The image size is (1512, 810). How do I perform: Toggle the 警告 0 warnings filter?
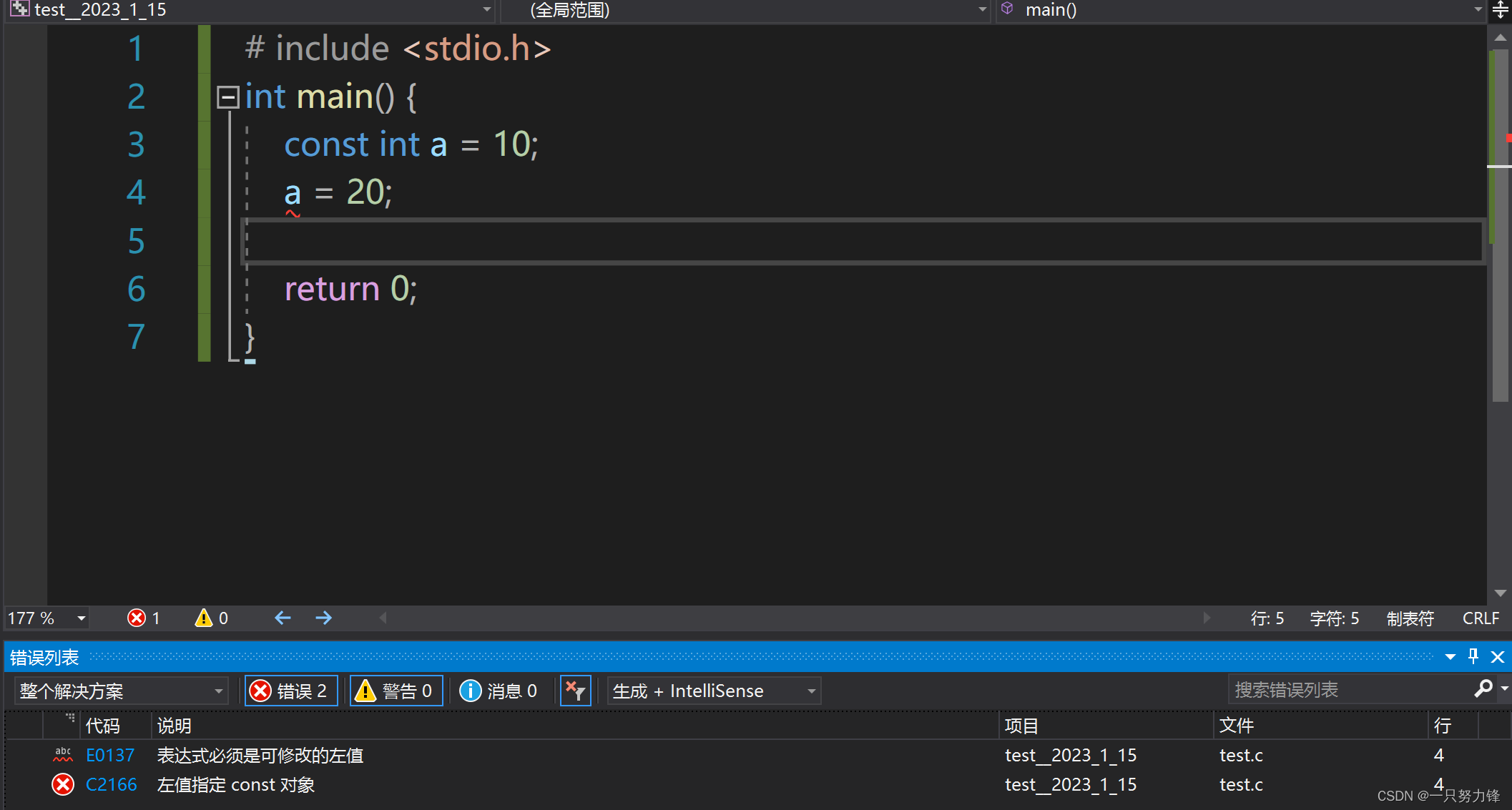(x=396, y=691)
